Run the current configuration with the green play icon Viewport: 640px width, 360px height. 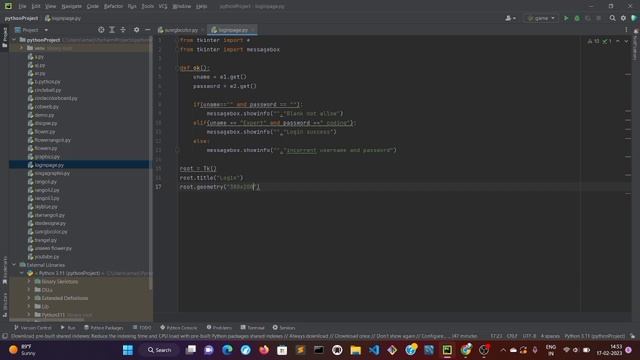[x=566, y=18]
